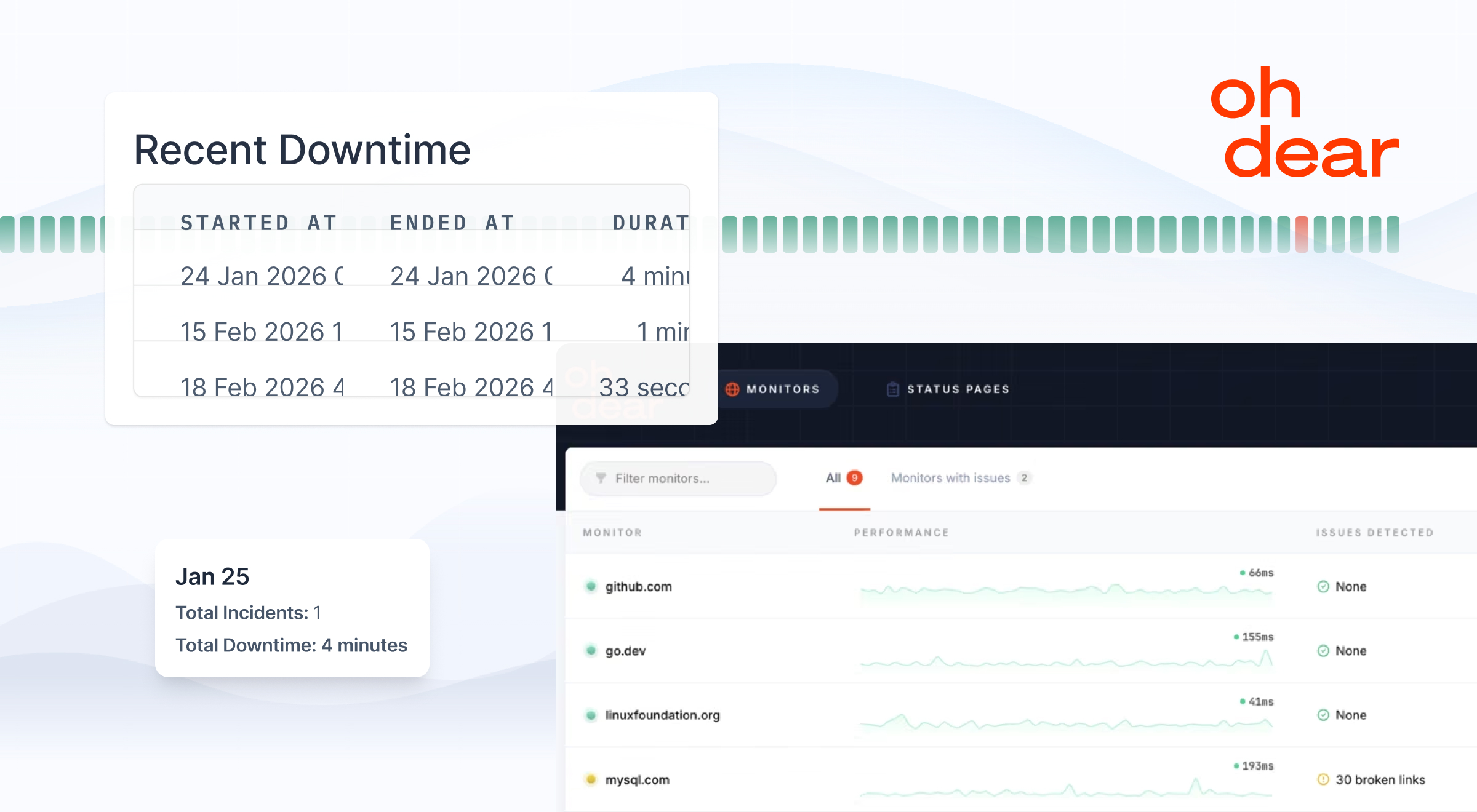Click the 18 Feb 2026 ended at cell
The width and height of the screenshot is (1477, 812).
471,388
